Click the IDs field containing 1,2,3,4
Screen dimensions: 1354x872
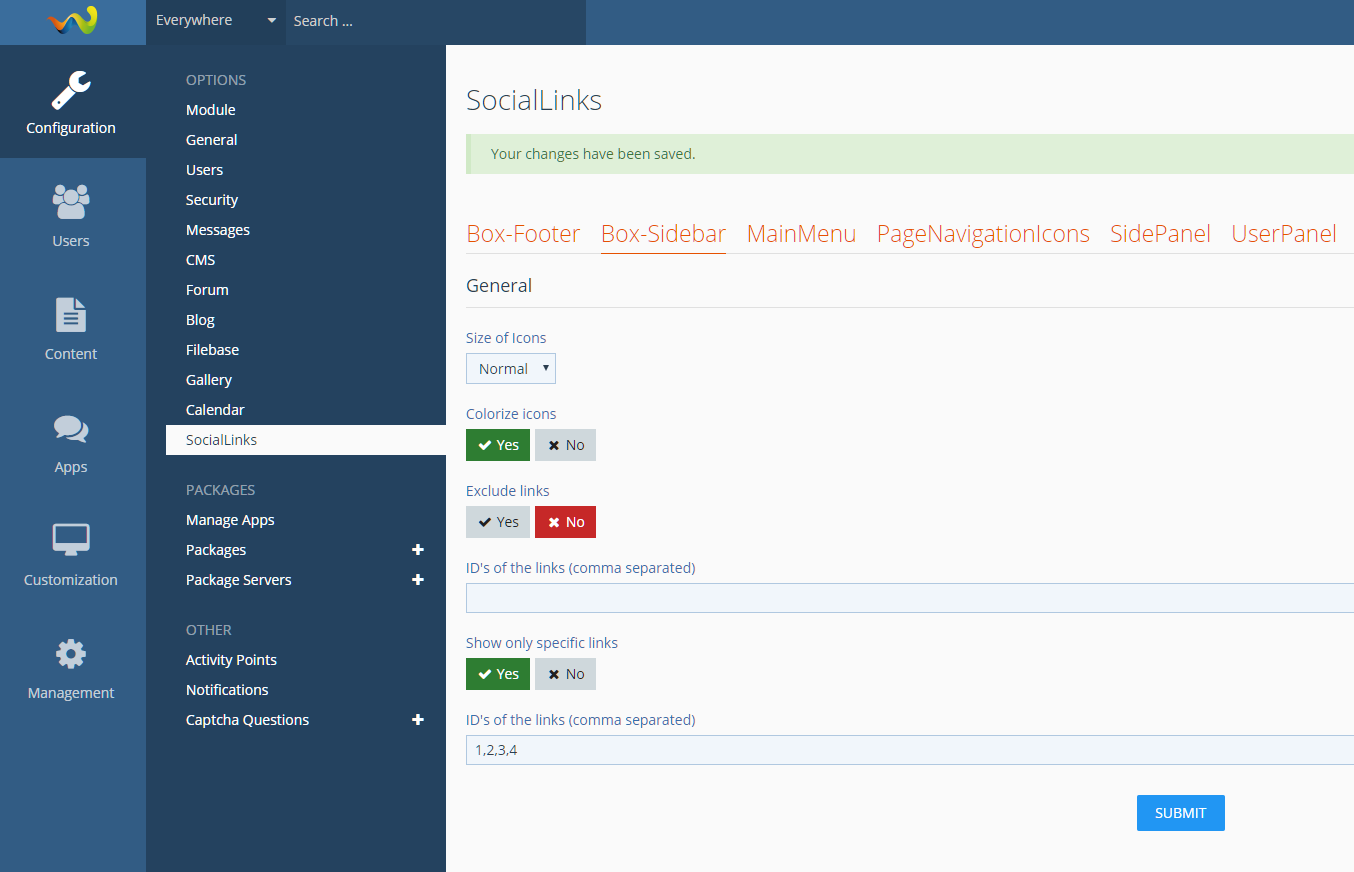910,750
